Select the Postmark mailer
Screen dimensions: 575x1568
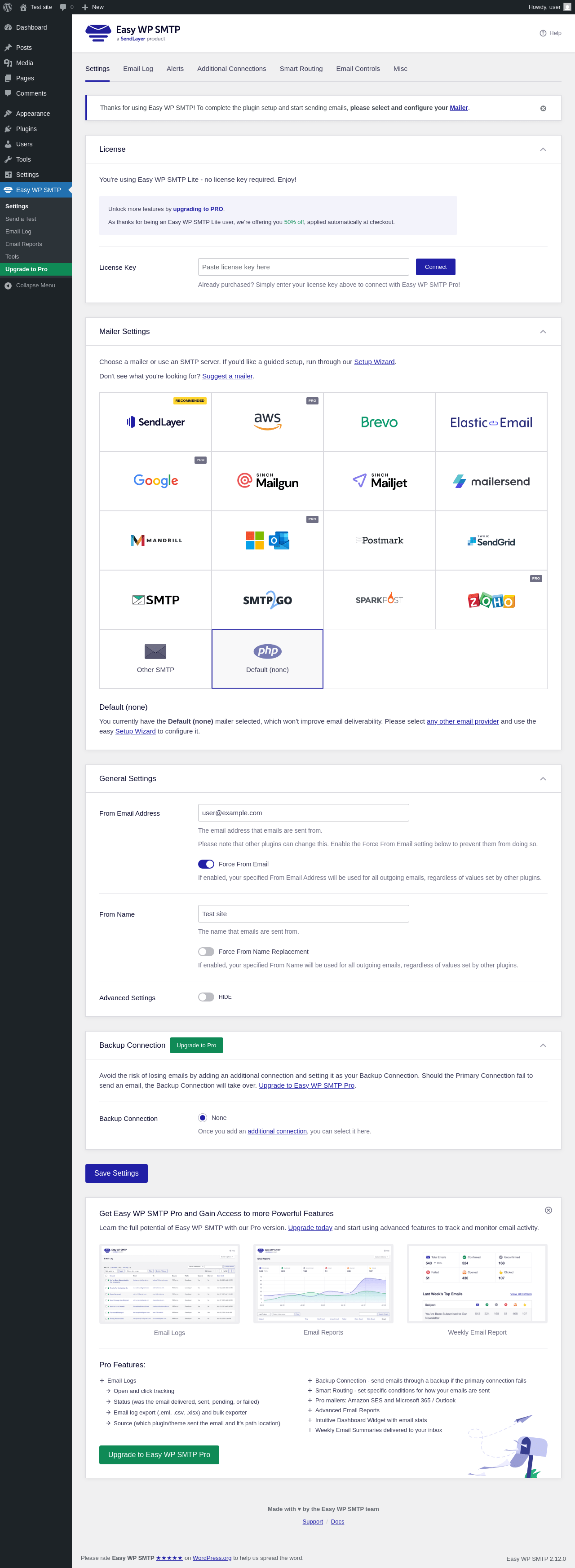pos(379,540)
